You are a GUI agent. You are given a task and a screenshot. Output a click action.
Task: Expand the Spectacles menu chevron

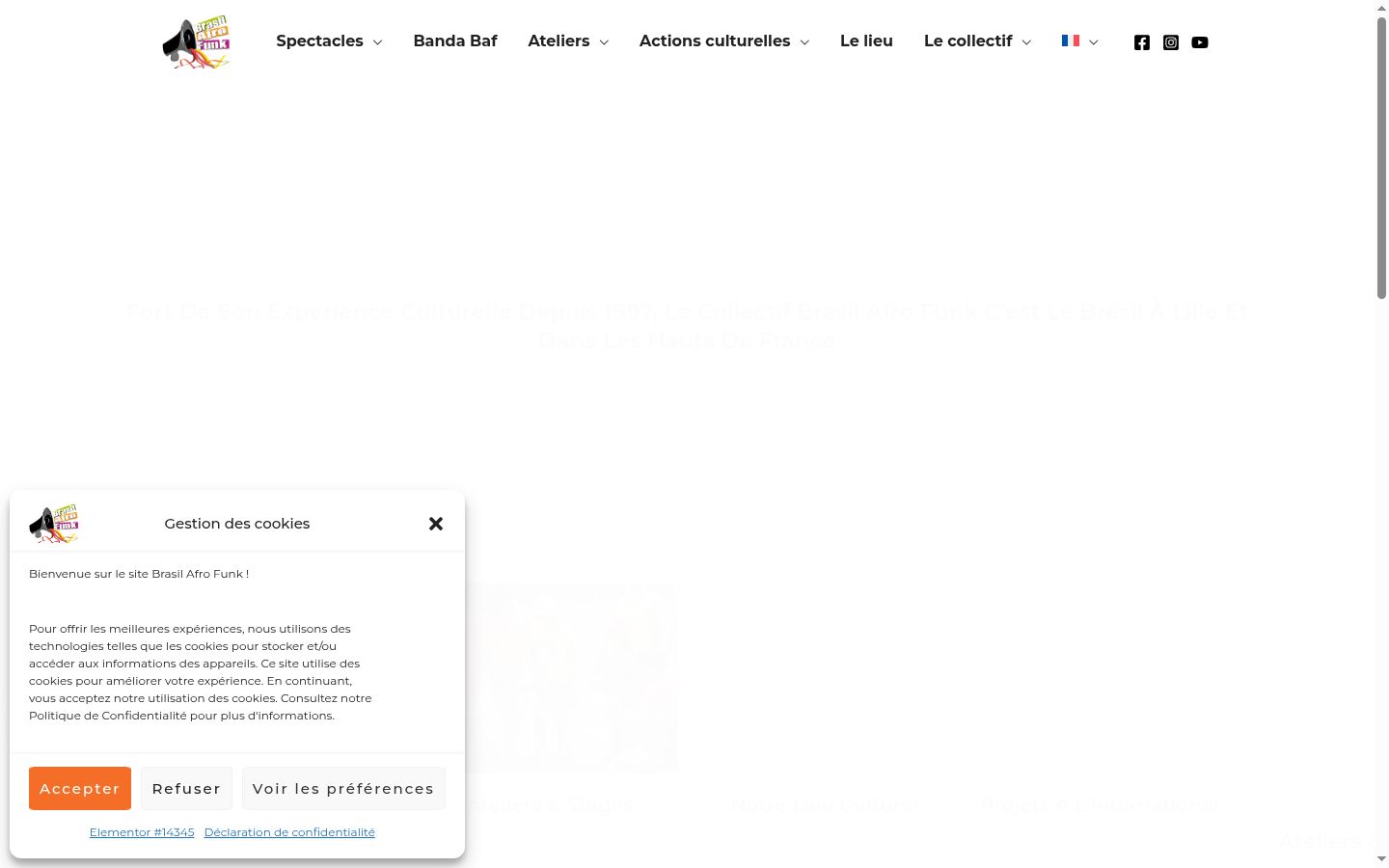(377, 42)
